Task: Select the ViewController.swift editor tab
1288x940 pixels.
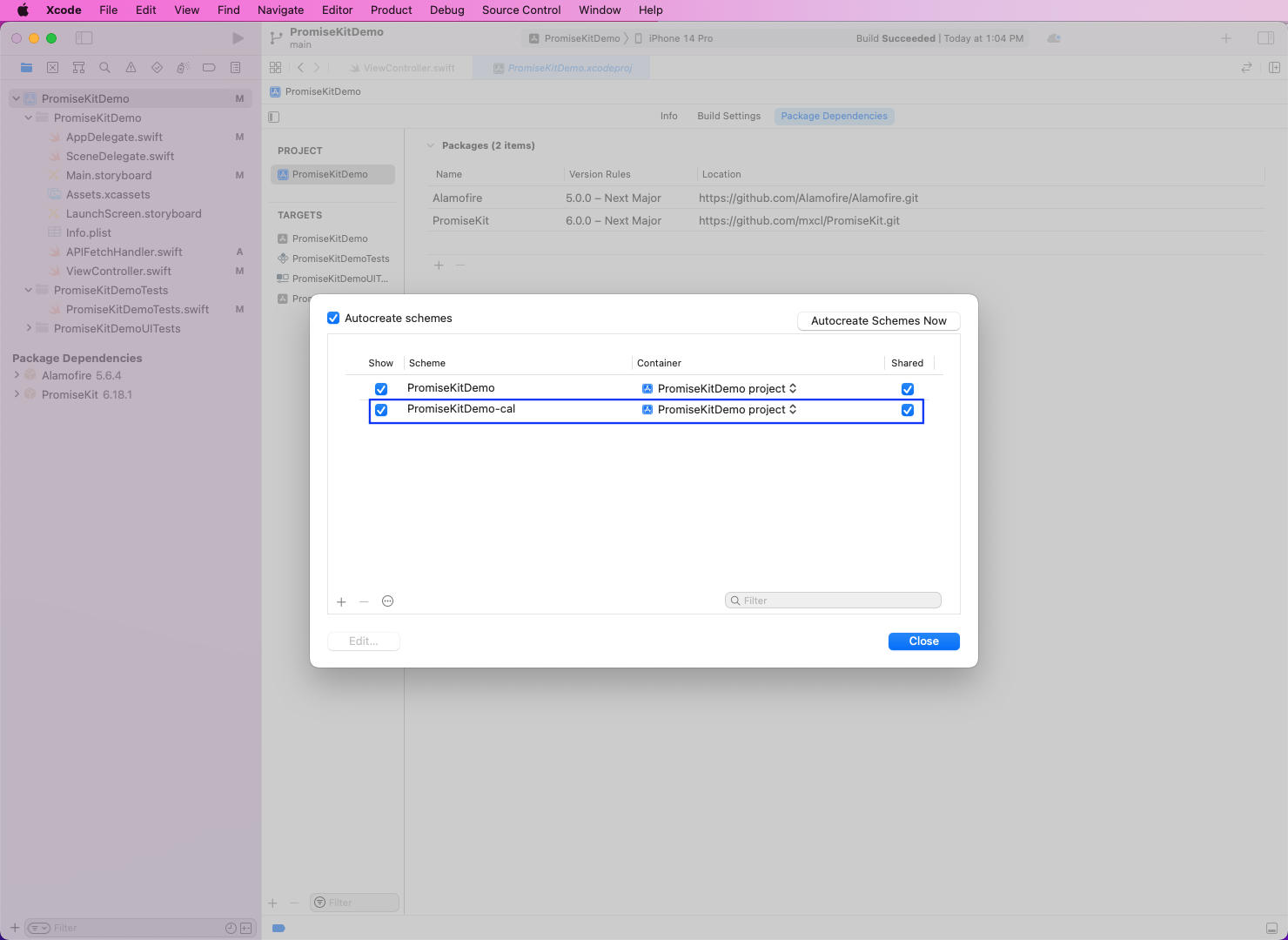Action: (401, 68)
